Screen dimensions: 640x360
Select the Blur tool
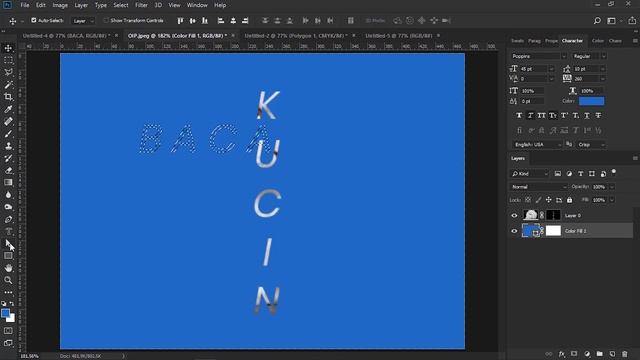tap(8, 195)
